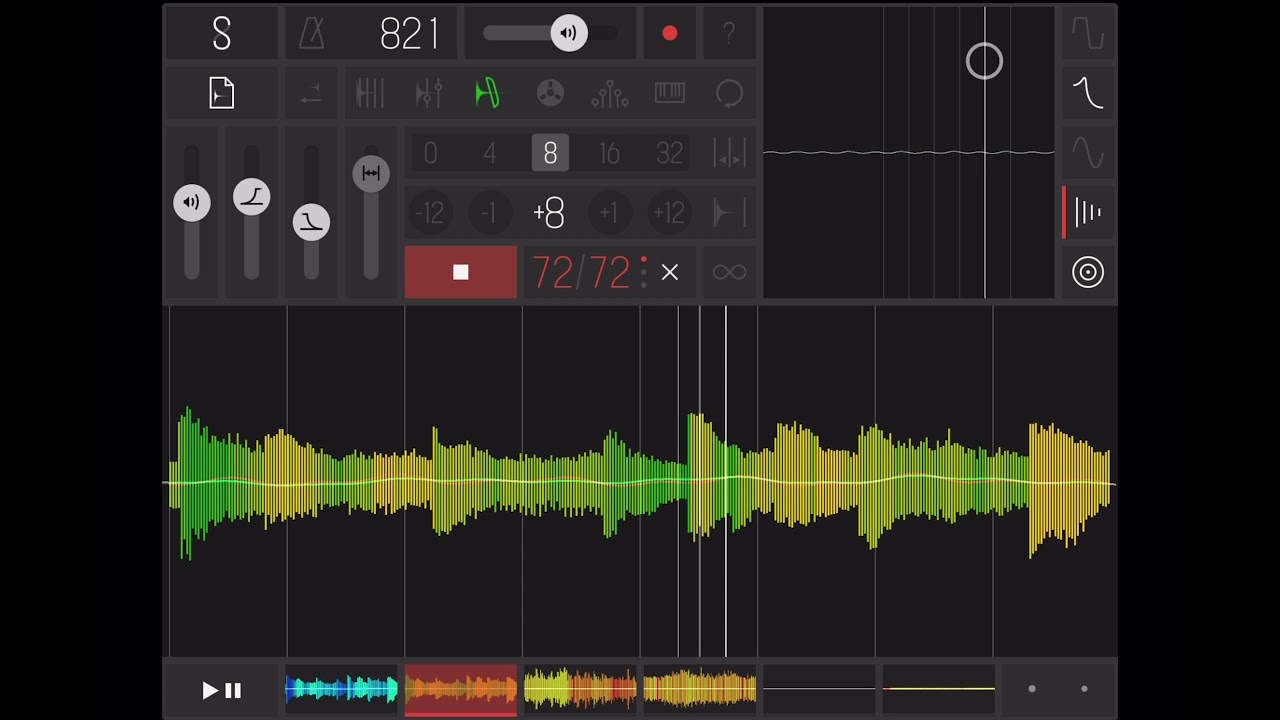
Task: Click the white playhead line in waveform
Action: click(x=726, y=481)
